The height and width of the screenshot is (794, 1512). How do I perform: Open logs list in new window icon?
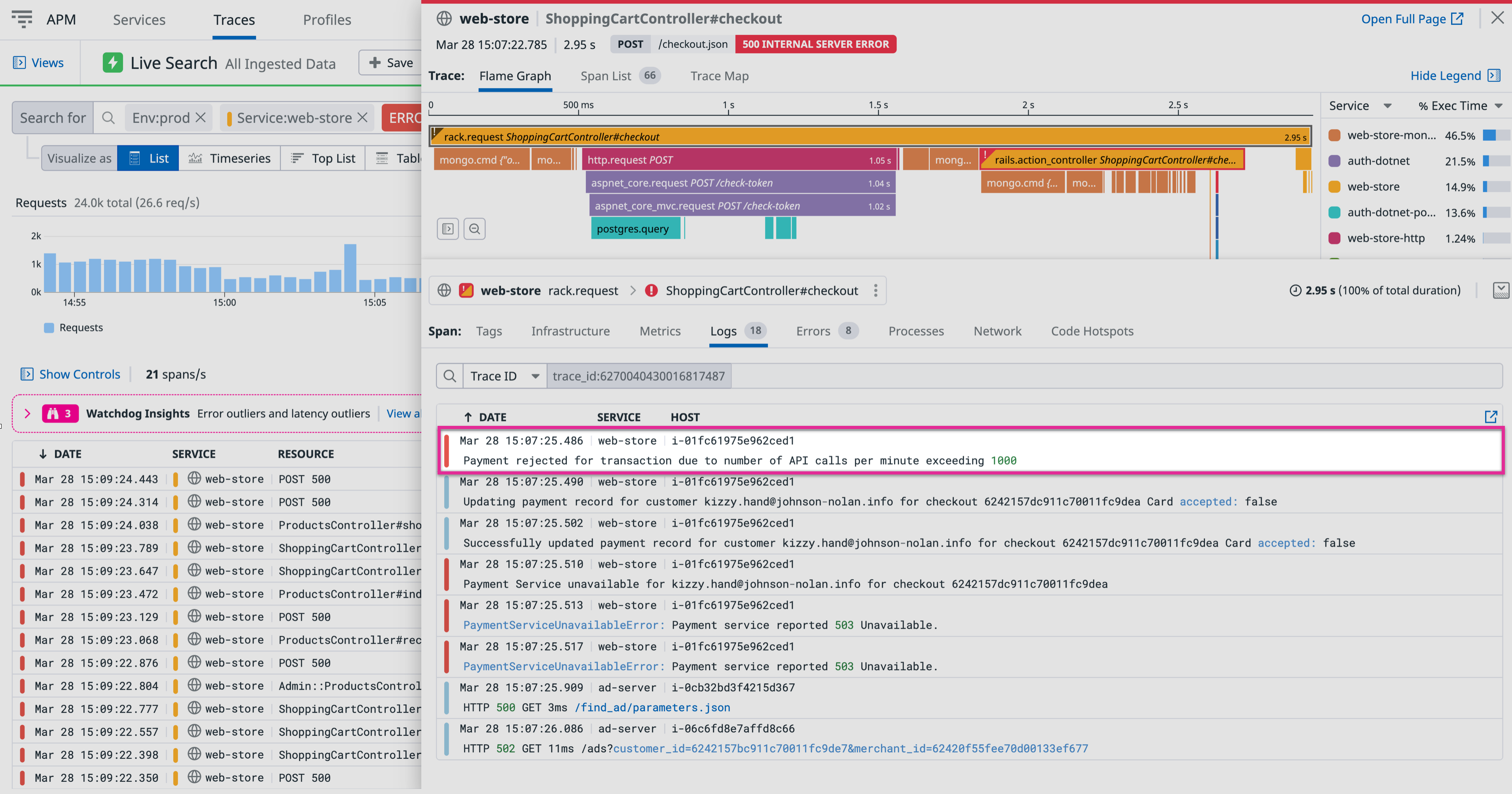1491,417
